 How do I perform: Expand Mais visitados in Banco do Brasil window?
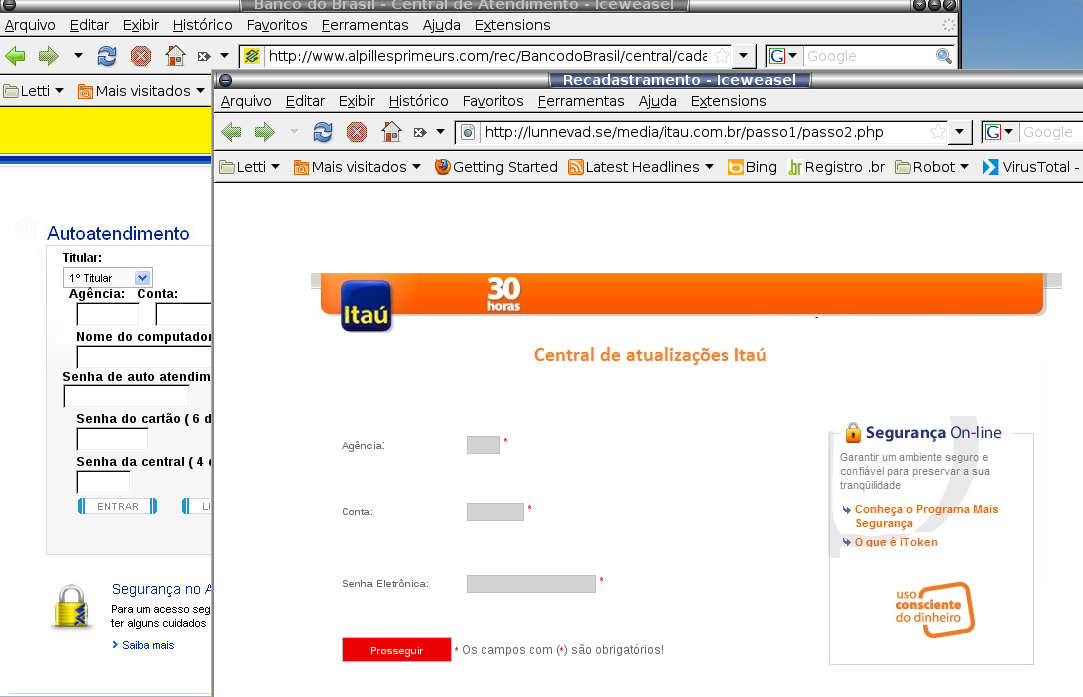click(142, 91)
